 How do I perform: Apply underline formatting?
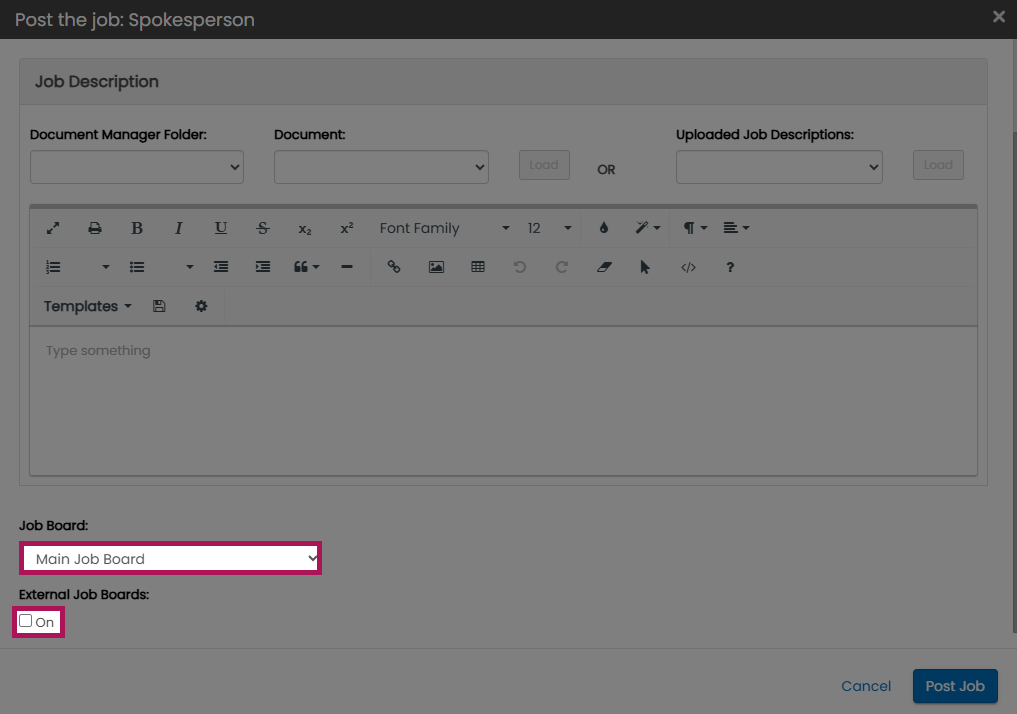pyautogui.click(x=221, y=228)
